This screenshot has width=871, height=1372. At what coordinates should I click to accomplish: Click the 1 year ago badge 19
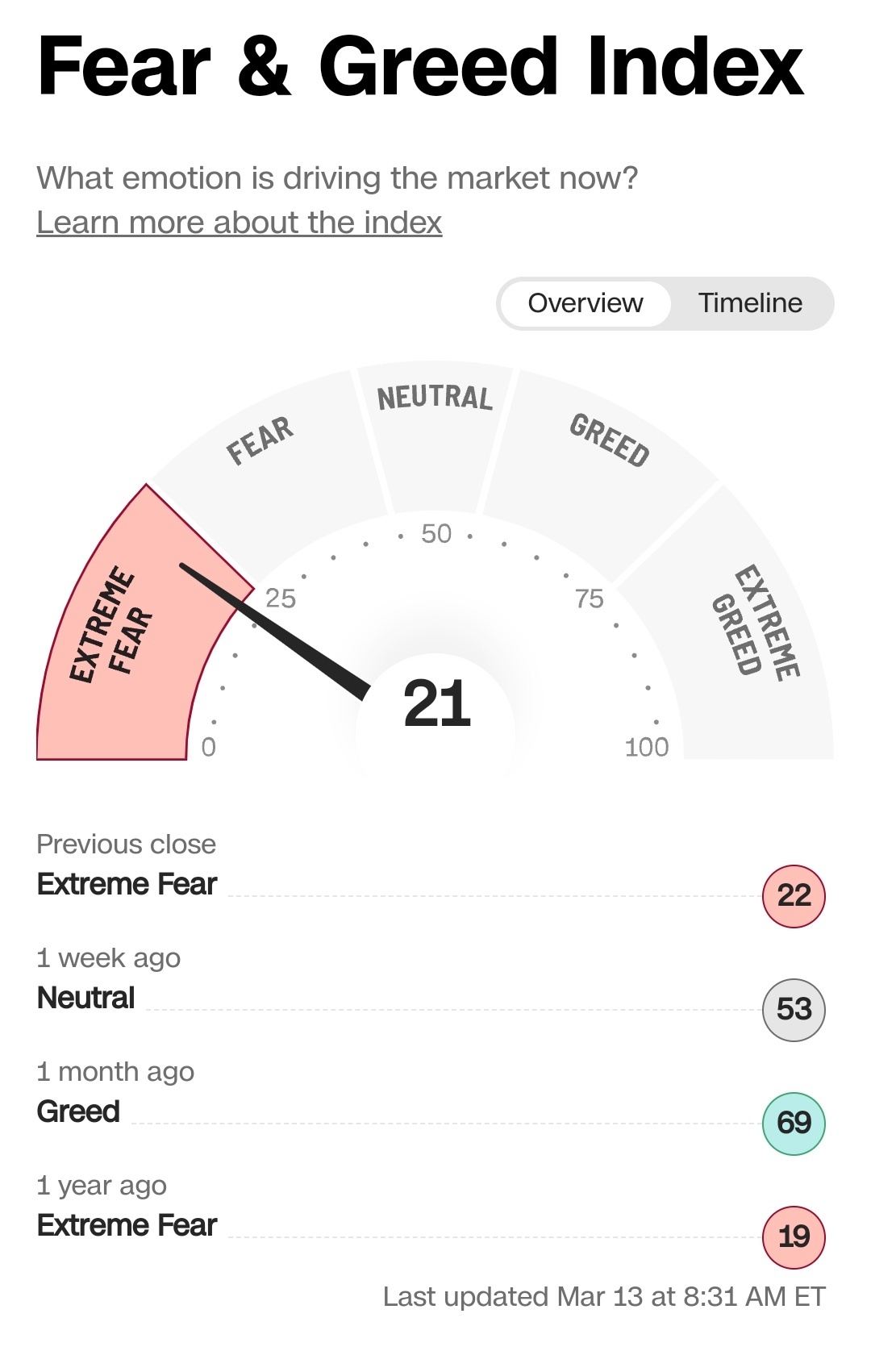coord(794,1237)
